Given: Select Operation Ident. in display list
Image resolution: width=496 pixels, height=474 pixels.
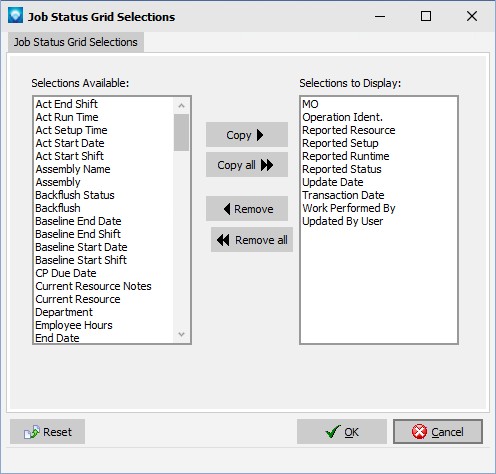Looking at the screenshot, I should [342, 117].
